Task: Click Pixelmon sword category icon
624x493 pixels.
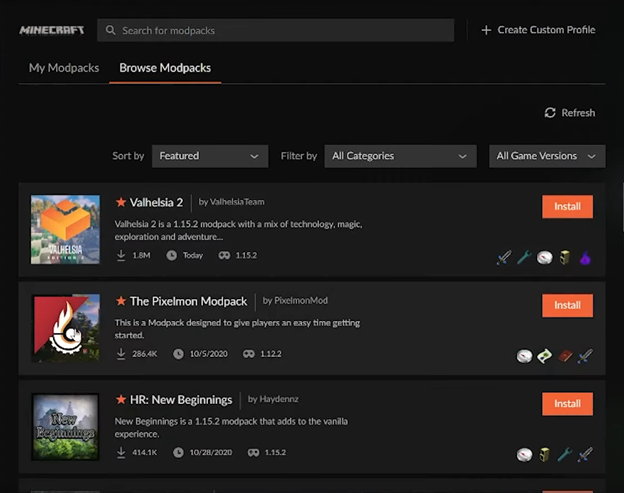Action: pyautogui.click(x=585, y=356)
